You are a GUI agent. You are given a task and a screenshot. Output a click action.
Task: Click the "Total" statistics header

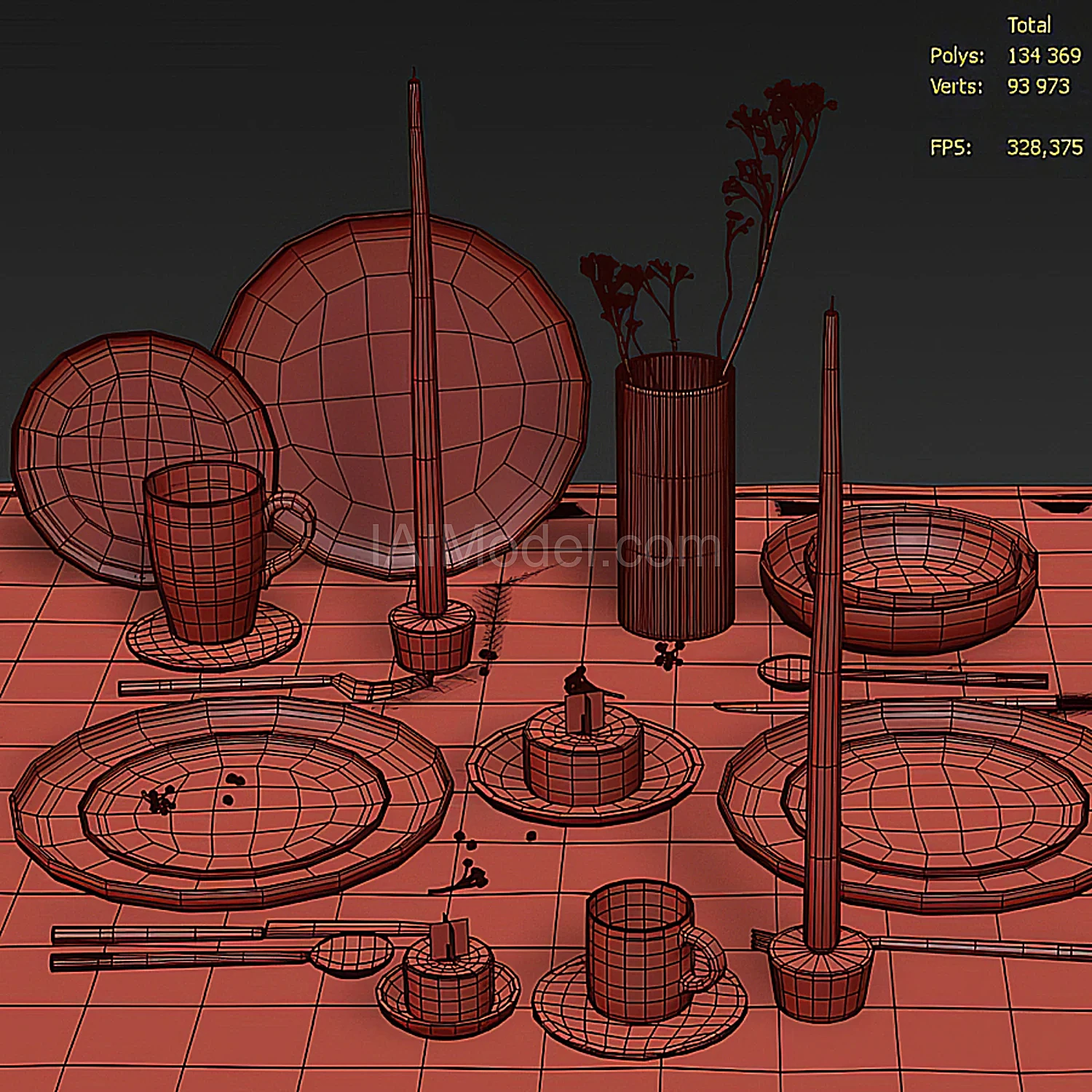coord(1029,25)
